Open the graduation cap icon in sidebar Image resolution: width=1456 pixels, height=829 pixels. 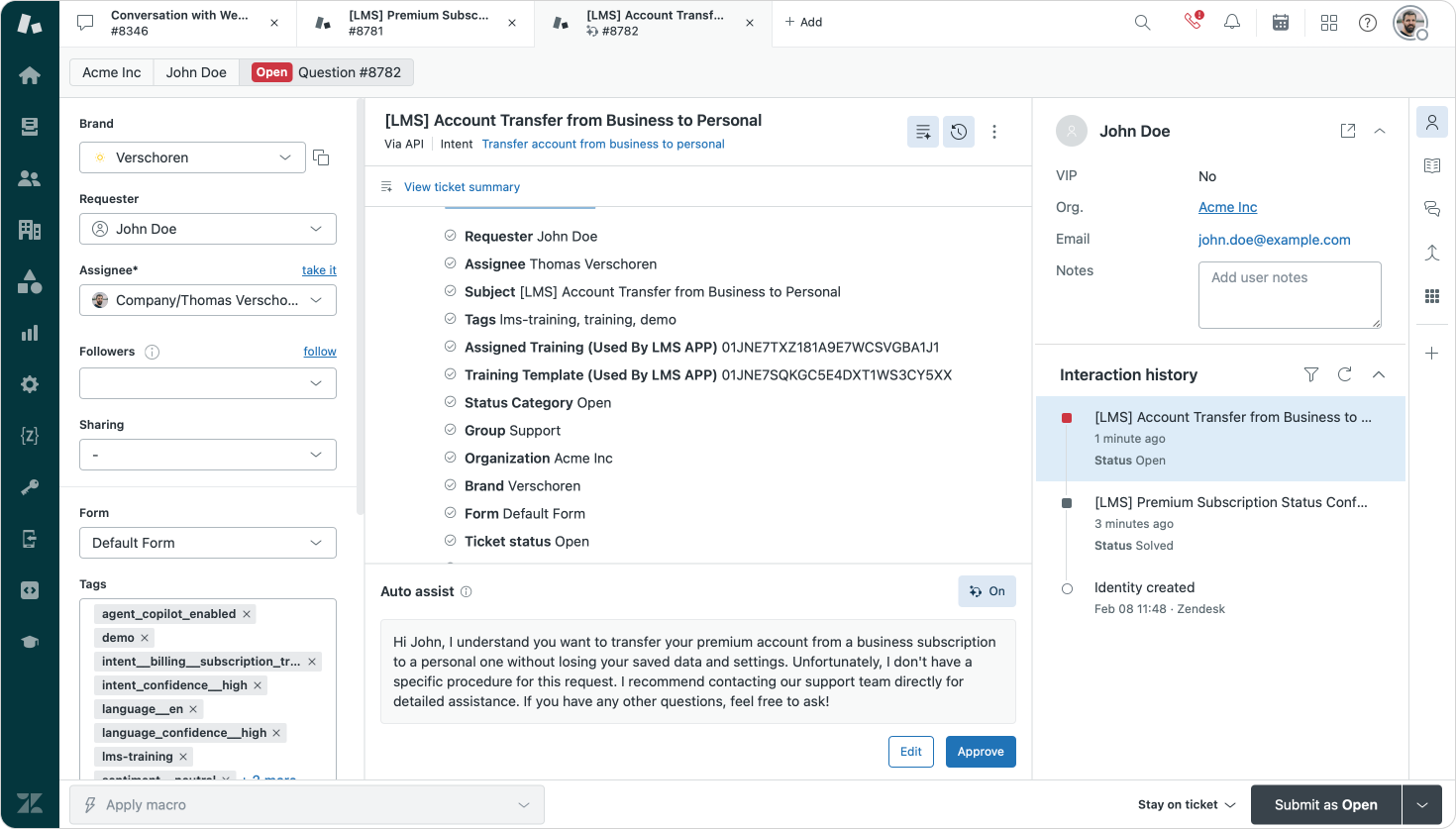pos(30,642)
